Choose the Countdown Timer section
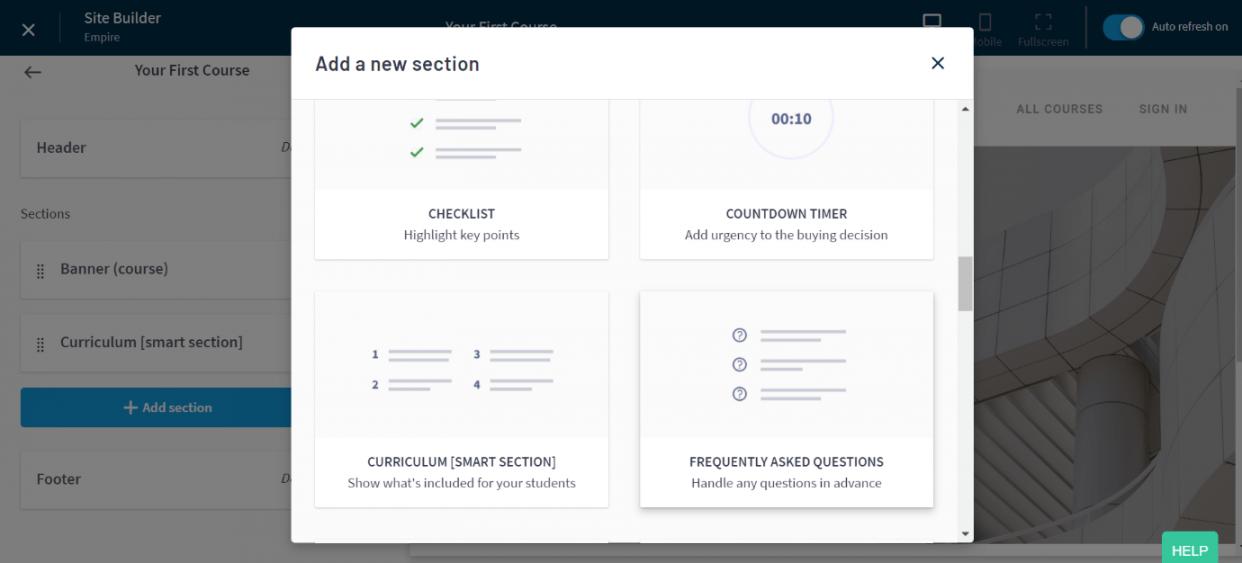Viewport: 1242px width, 563px height. click(786, 180)
